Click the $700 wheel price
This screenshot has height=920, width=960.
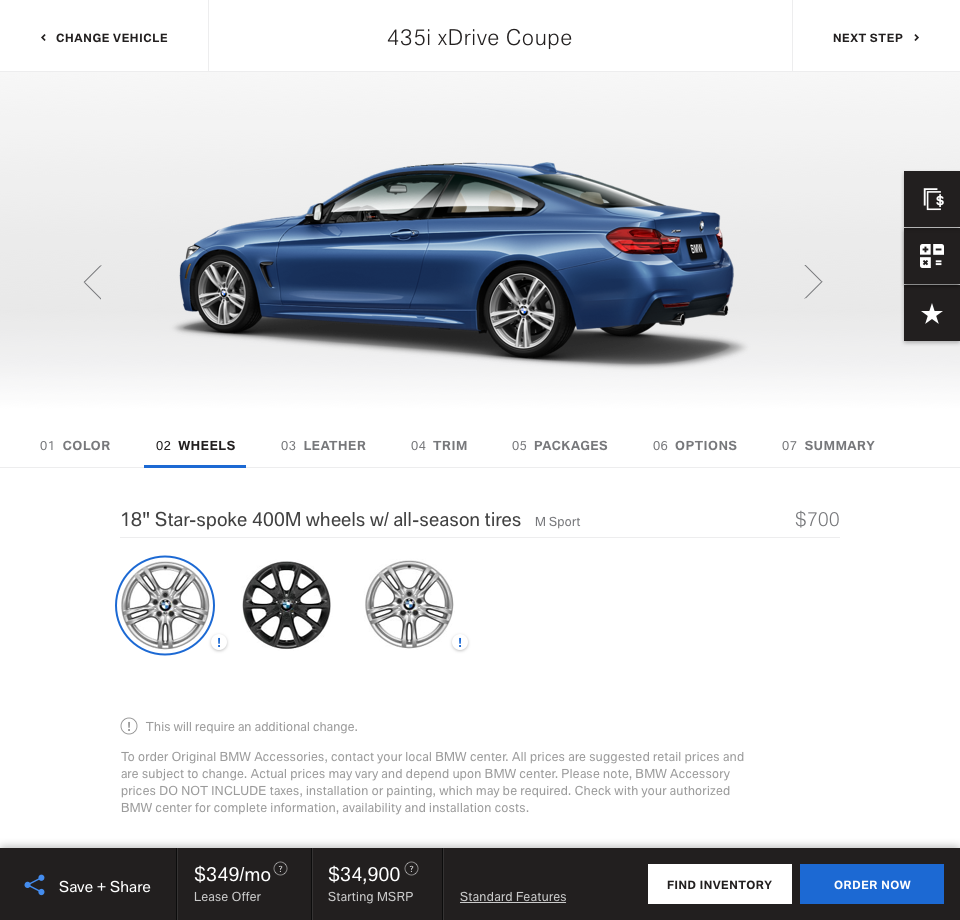click(x=817, y=520)
